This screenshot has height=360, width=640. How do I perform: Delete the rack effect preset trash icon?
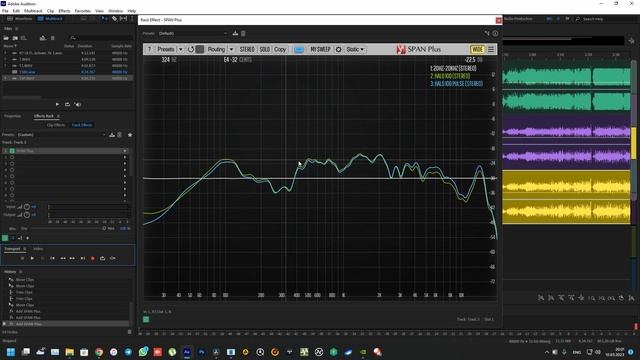243,33
